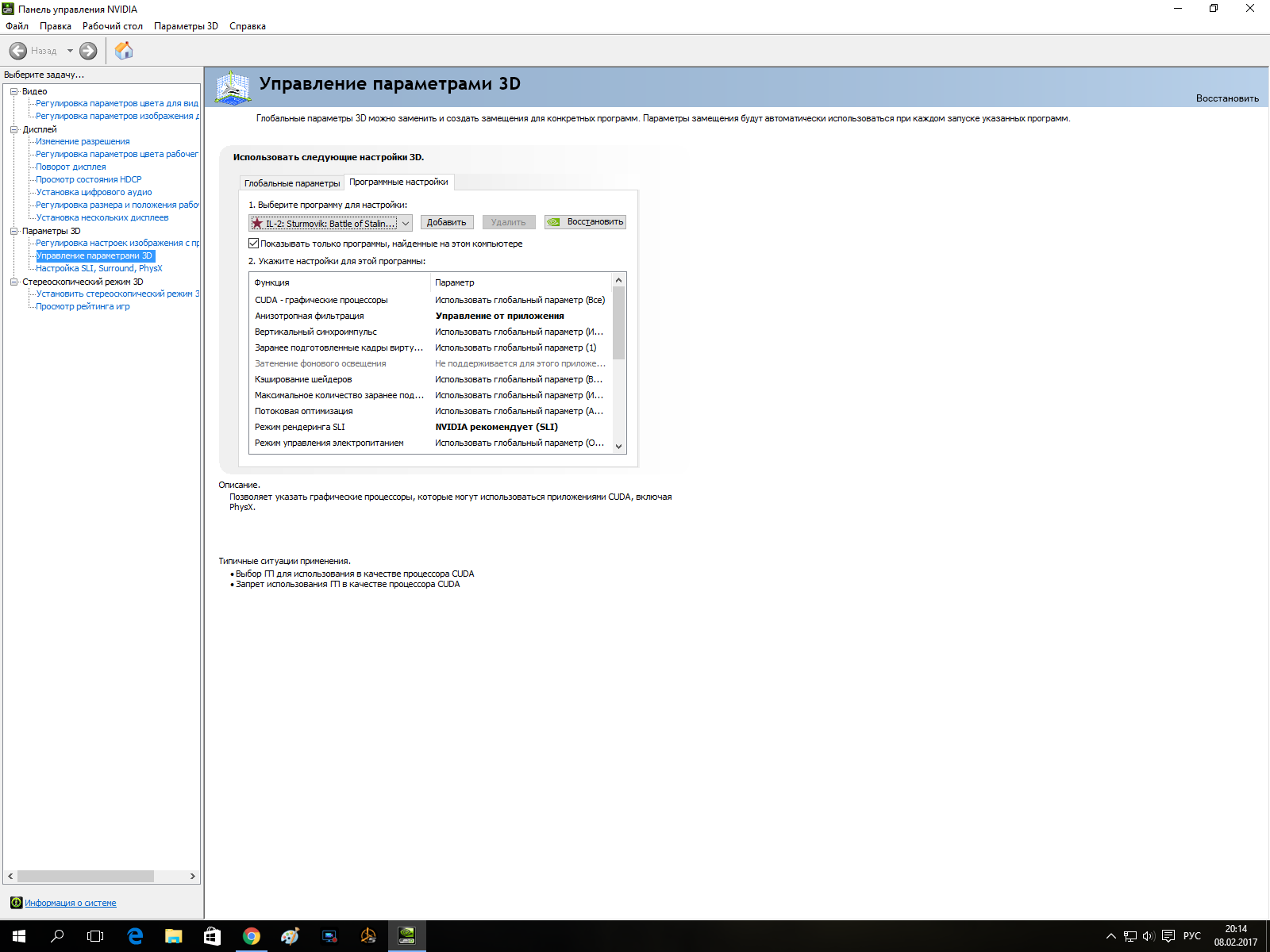Open the Рабочий стол menu
The image size is (1270, 952).
(x=113, y=26)
